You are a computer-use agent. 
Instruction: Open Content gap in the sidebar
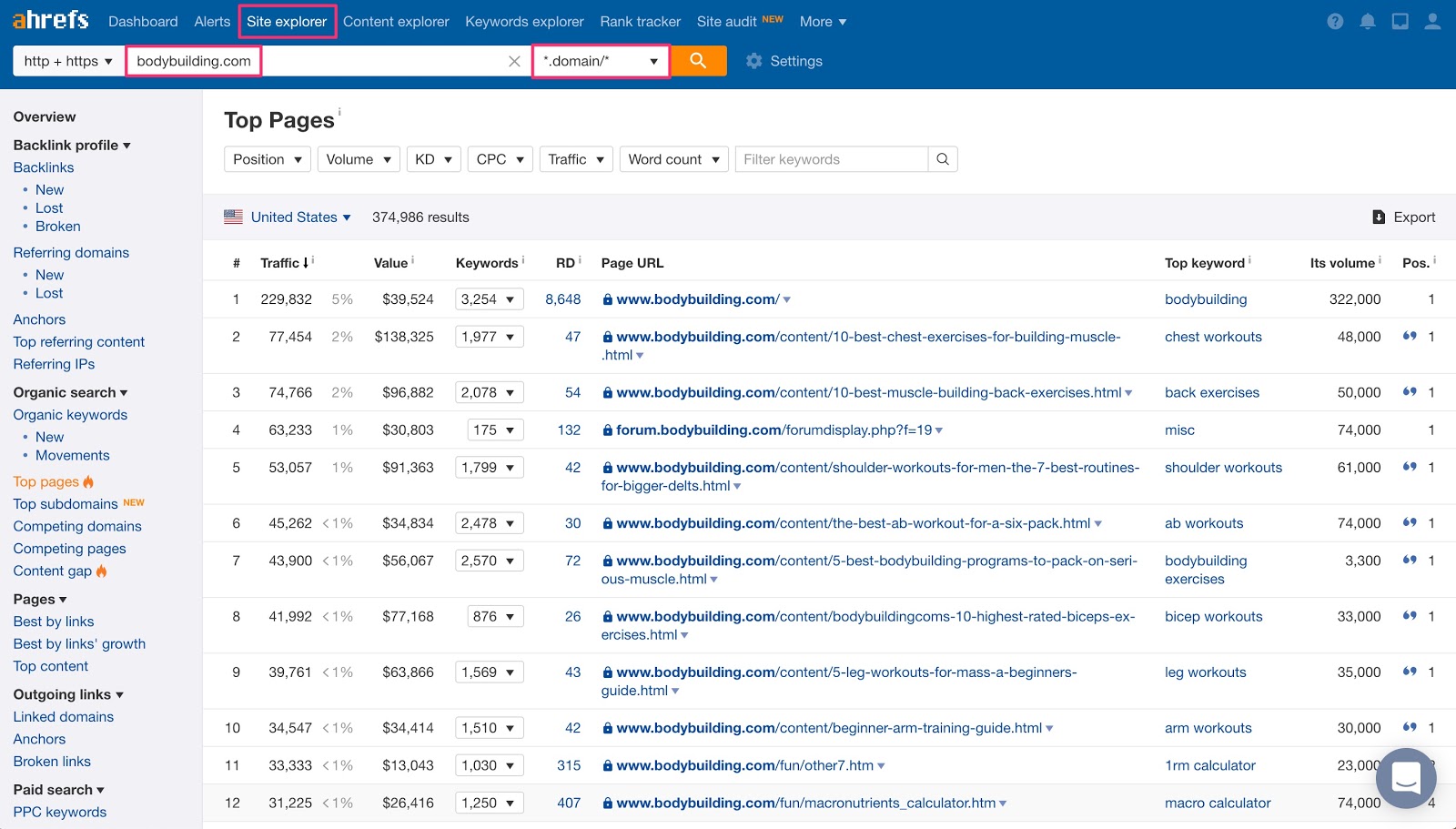(53, 571)
